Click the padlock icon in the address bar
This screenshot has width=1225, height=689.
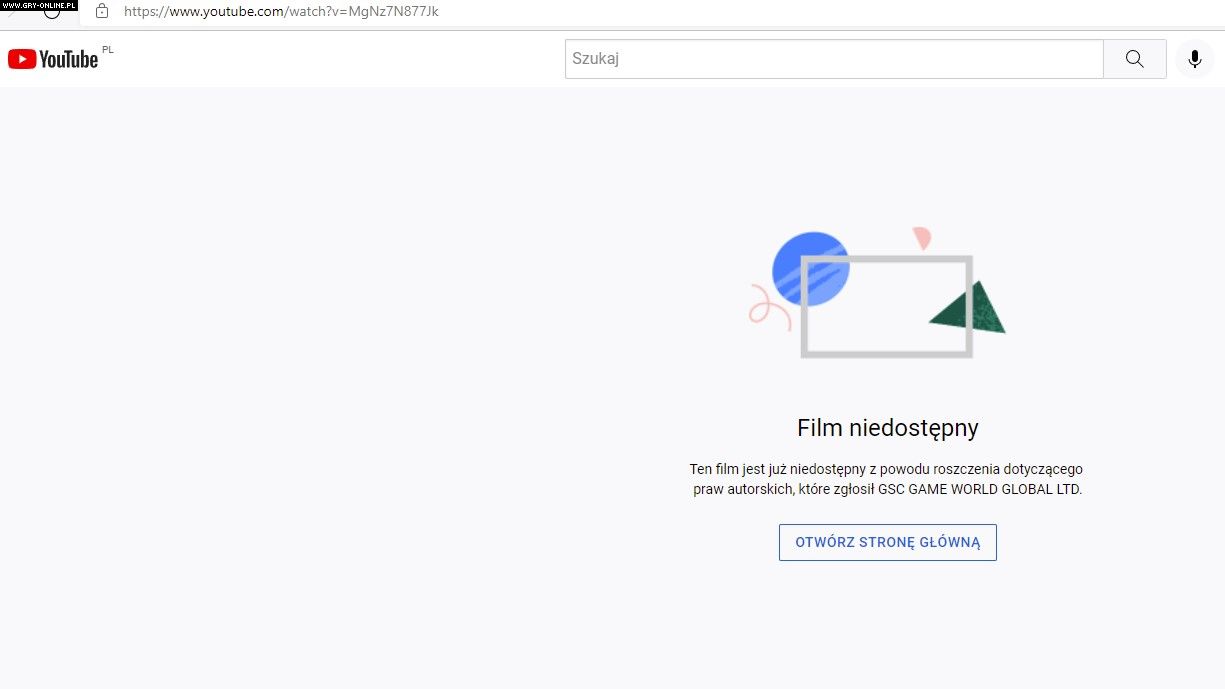coord(101,12)
